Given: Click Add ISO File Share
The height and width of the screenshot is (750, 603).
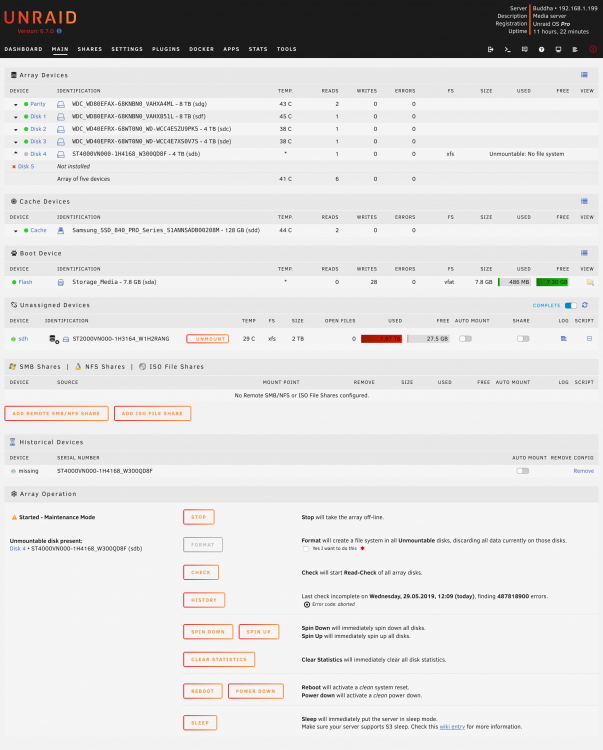Looking at the screenshot, I should point(153,413).
